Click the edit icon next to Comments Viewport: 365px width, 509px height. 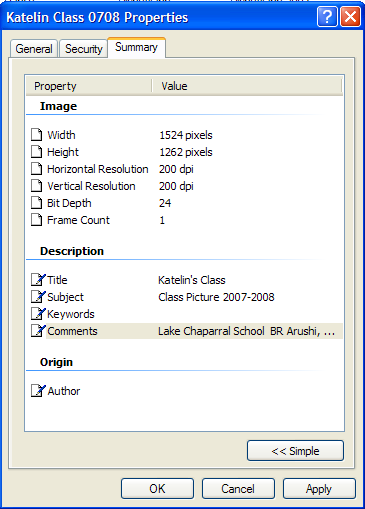(x=38, y=331)
